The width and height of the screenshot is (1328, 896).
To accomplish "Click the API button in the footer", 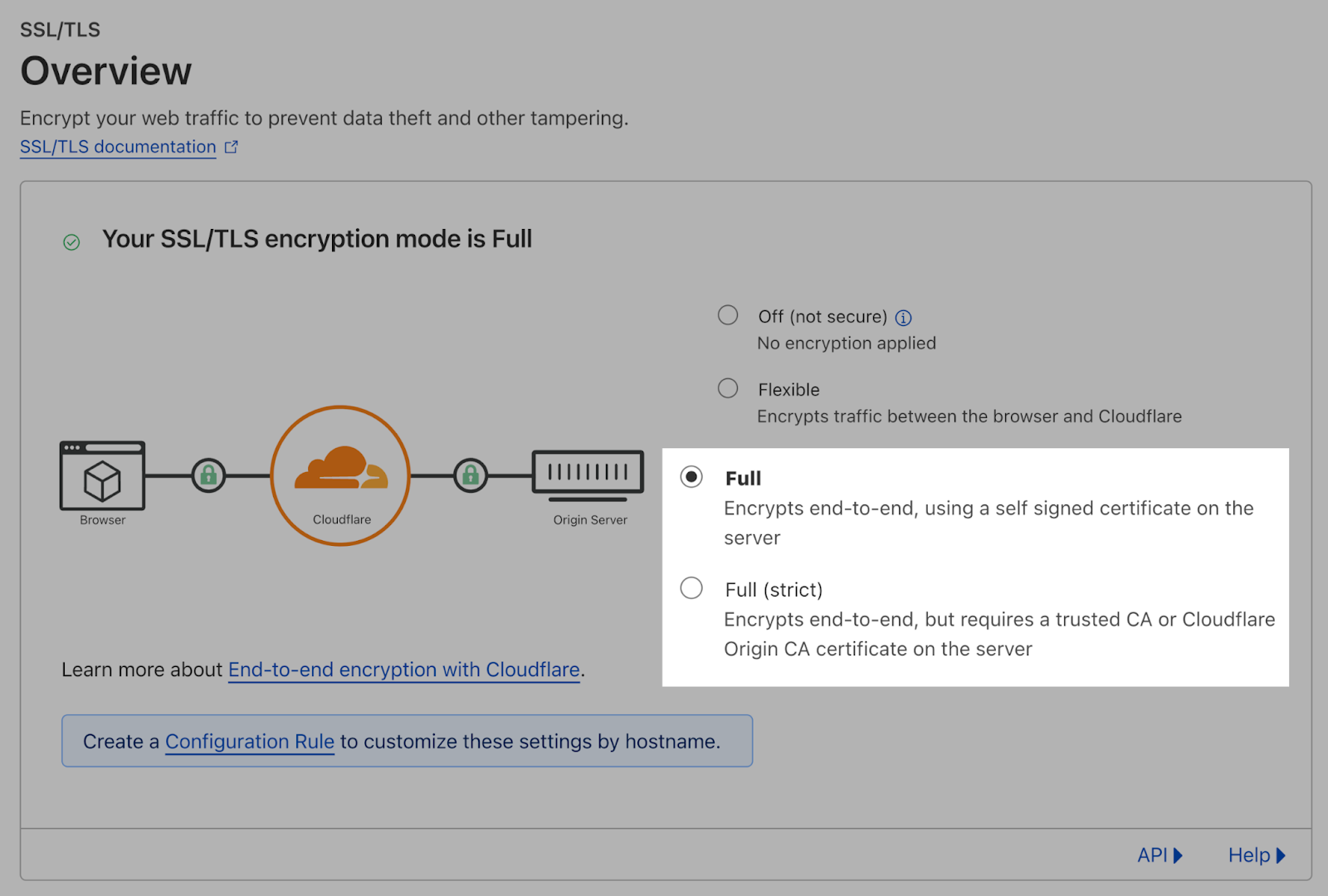I will [x=1154, y=855].
